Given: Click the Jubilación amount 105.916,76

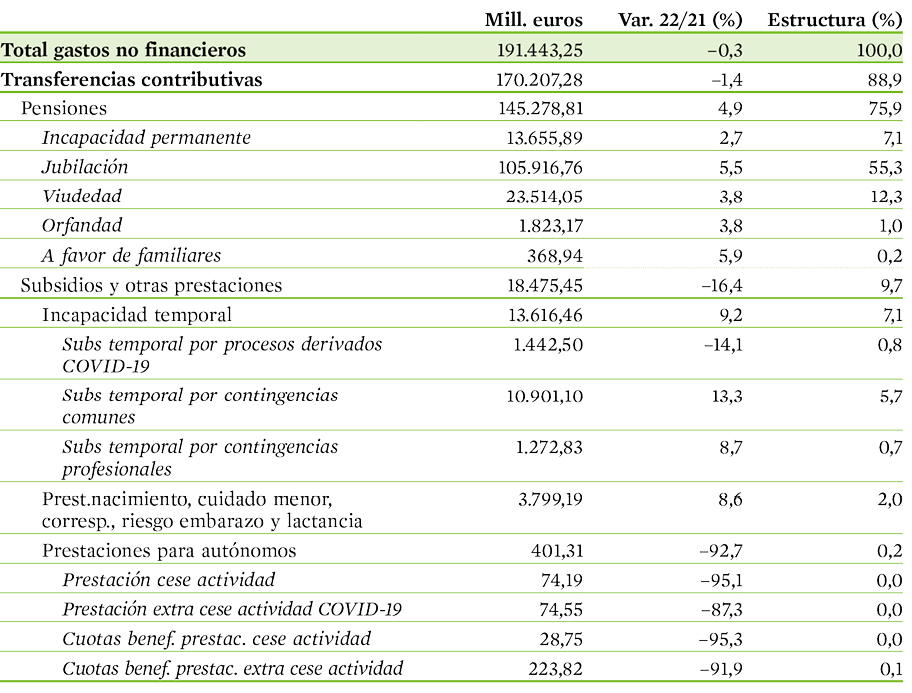Looking at the screenshot, I should (540, 168).
